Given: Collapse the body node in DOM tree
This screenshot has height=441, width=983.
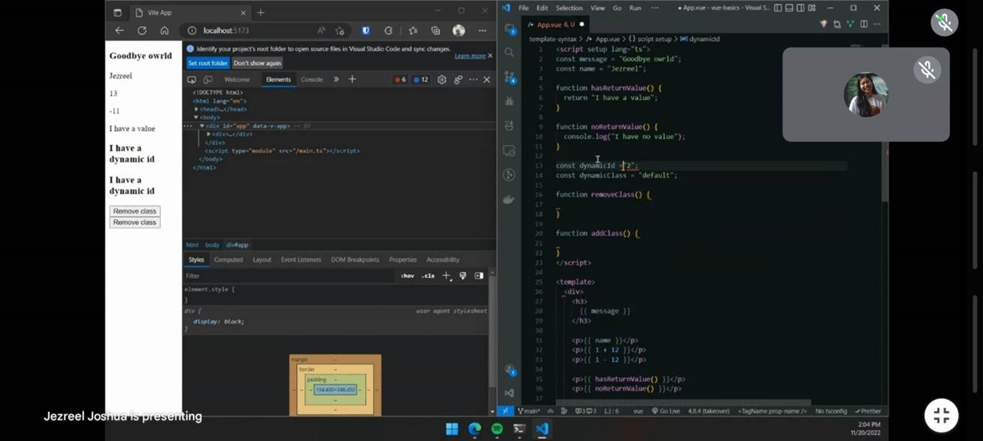Looking at the screenshot, I should pos(196,117).
